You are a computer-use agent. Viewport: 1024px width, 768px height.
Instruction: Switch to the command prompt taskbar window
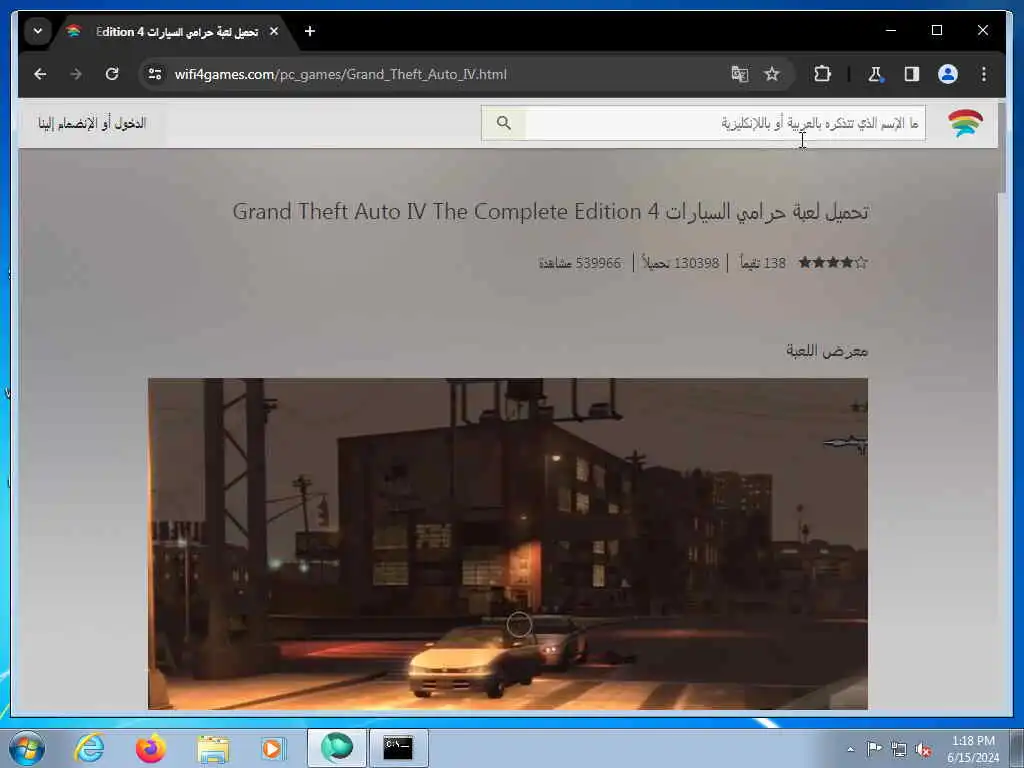click(x=398, y=748)
